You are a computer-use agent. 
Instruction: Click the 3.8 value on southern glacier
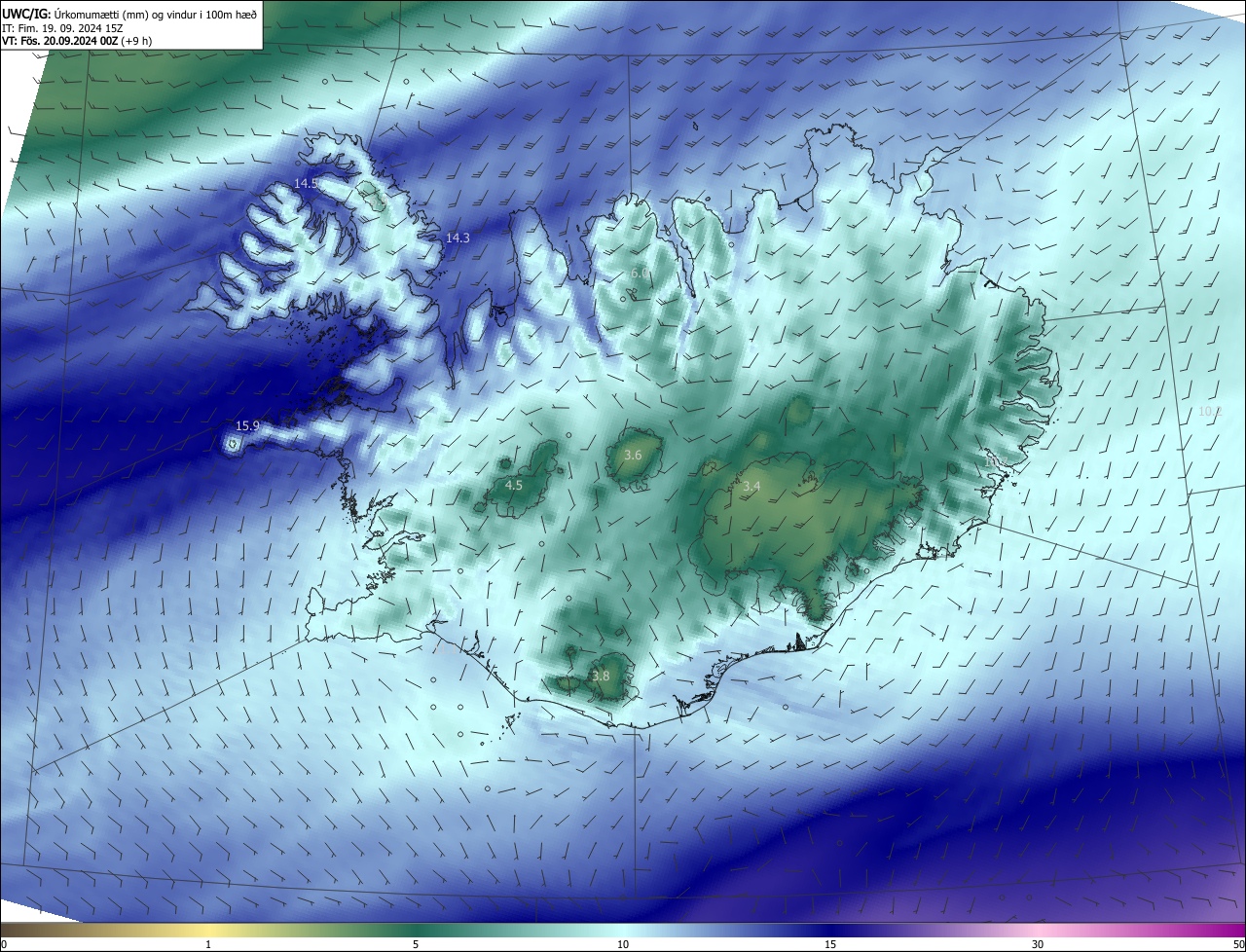[601, 676]
